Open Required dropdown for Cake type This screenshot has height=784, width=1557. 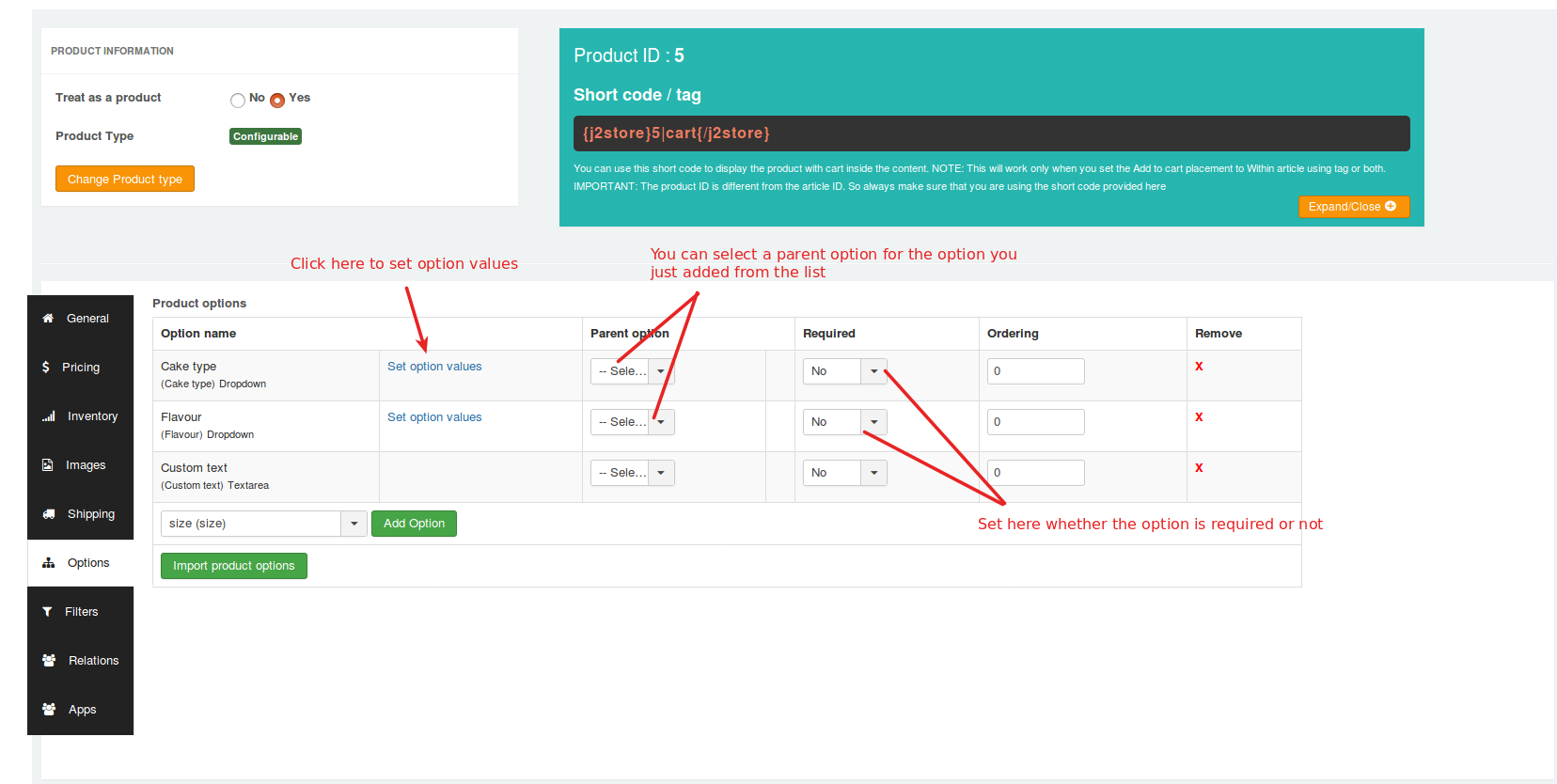click(873, 371)
